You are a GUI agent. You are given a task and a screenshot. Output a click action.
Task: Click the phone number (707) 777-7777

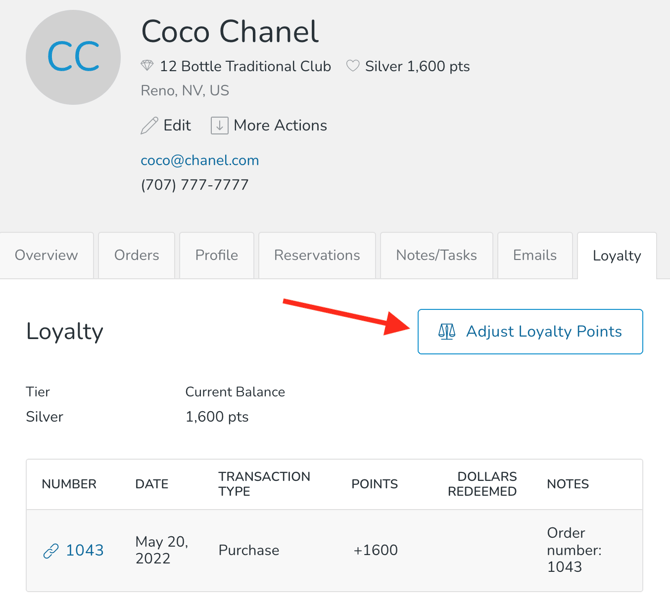[195, 185]
